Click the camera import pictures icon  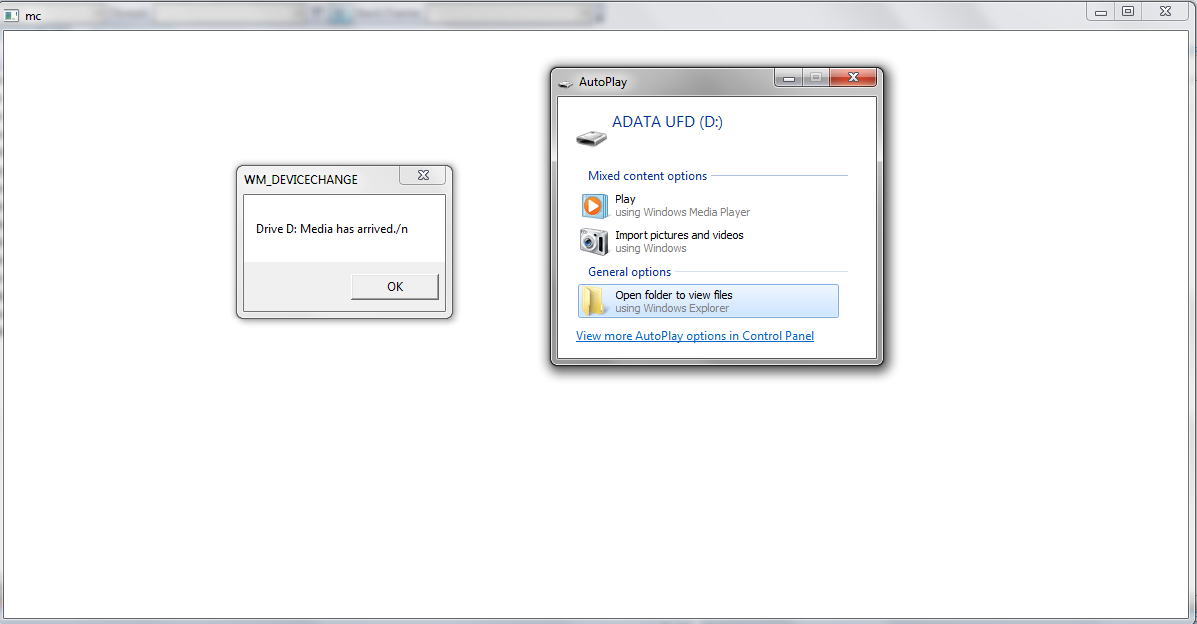click(x=594, y=241)
